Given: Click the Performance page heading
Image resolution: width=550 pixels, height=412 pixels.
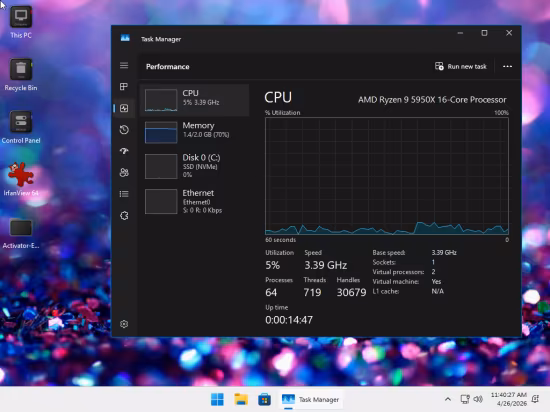Looking at the screenshot, I should [168, 67].
